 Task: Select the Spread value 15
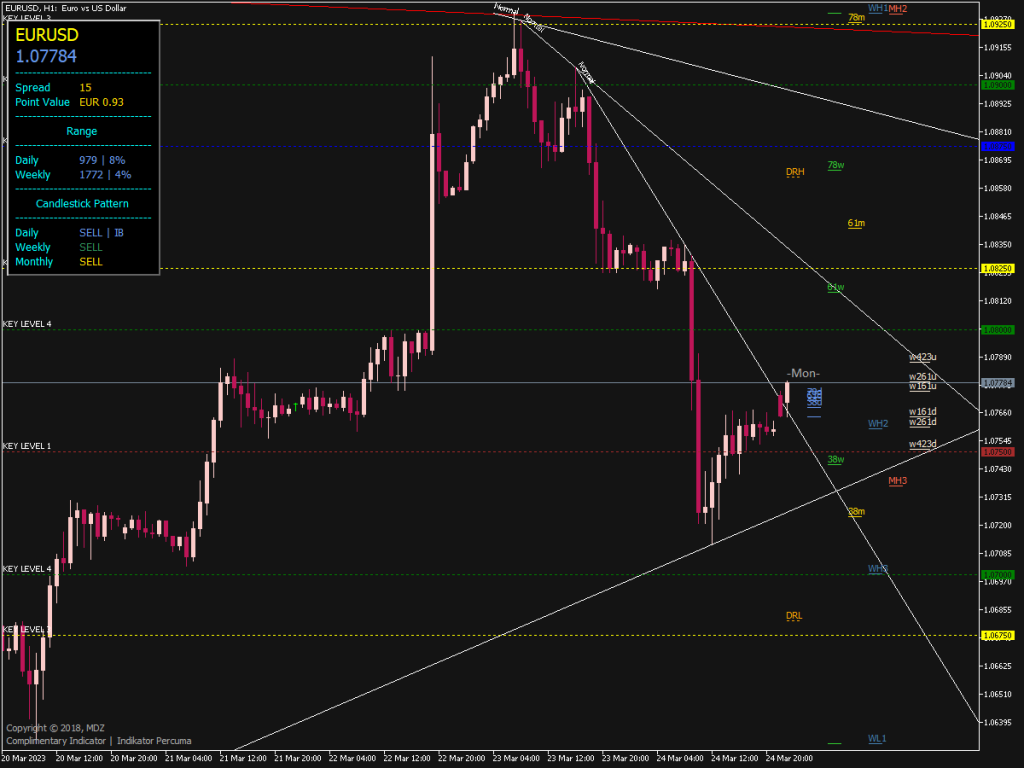pos(86,88)
